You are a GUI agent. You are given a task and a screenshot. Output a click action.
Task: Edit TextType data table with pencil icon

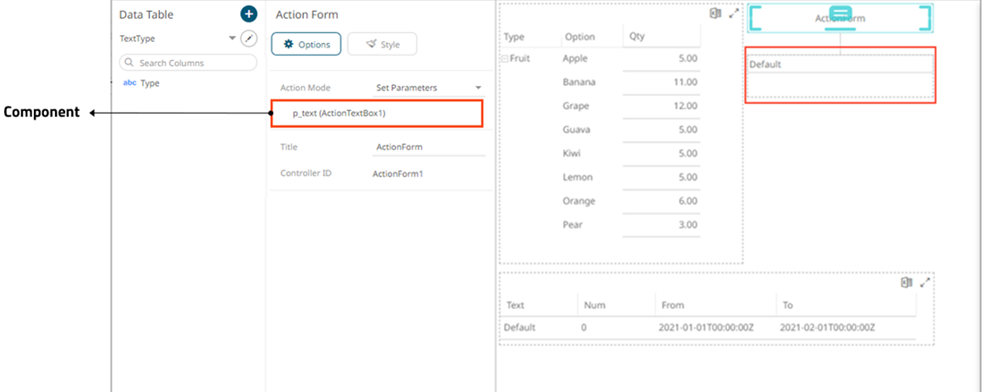point(249,39)
